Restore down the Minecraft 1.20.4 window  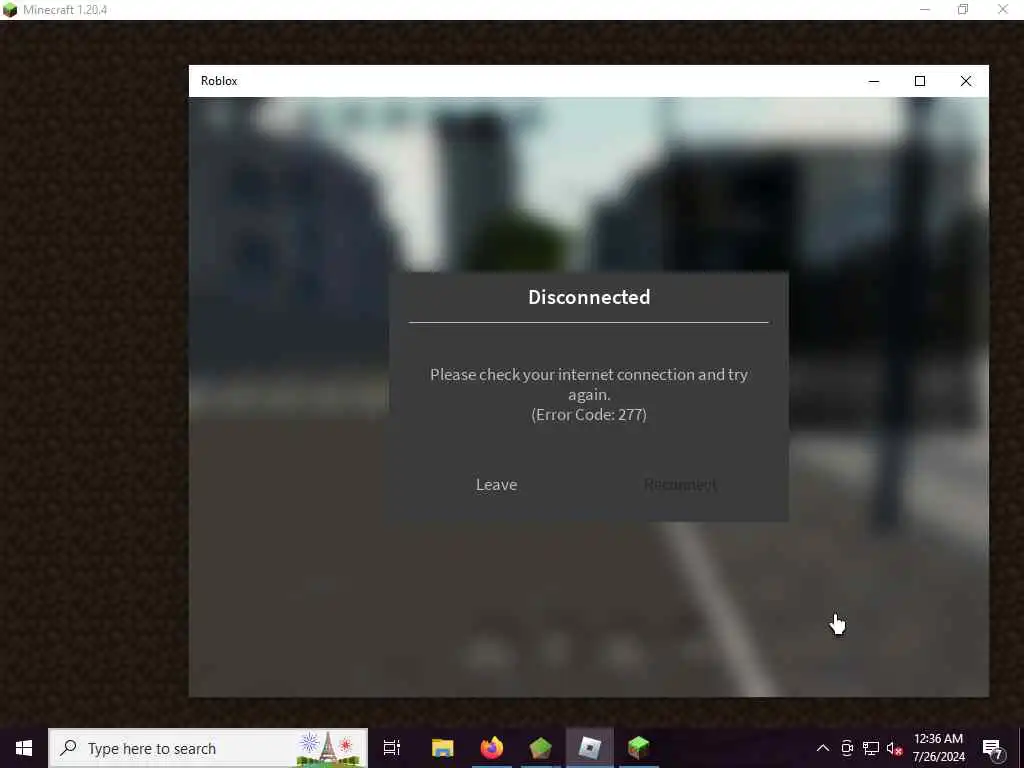(963, 9)
